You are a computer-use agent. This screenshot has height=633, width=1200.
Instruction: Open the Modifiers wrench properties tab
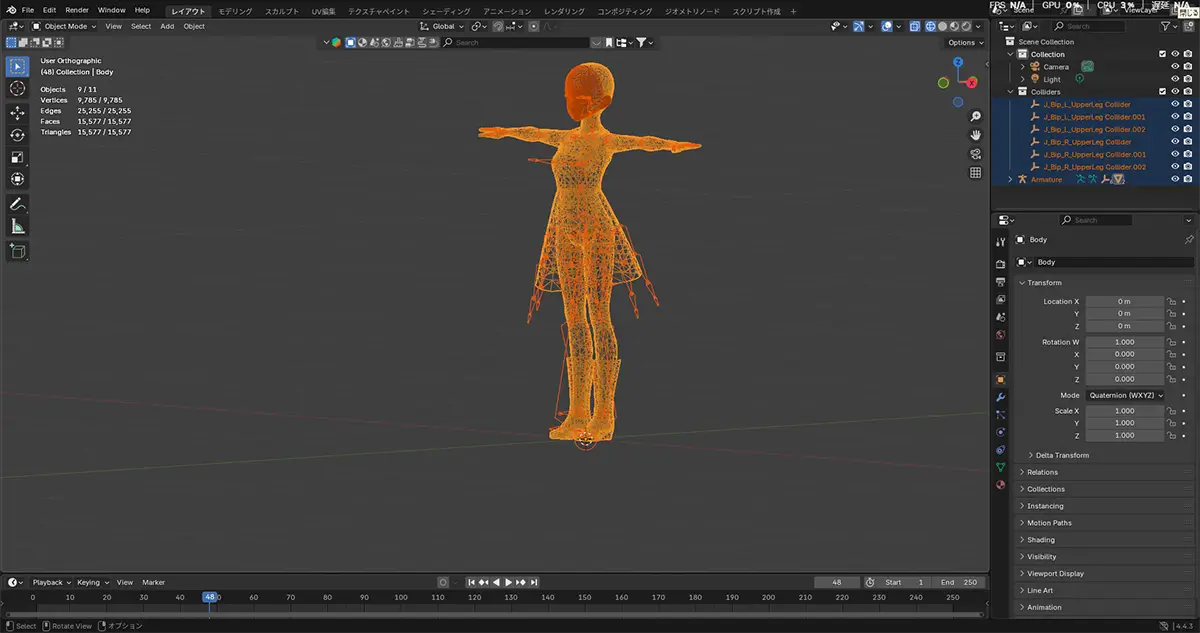(x=1000, y=397)
